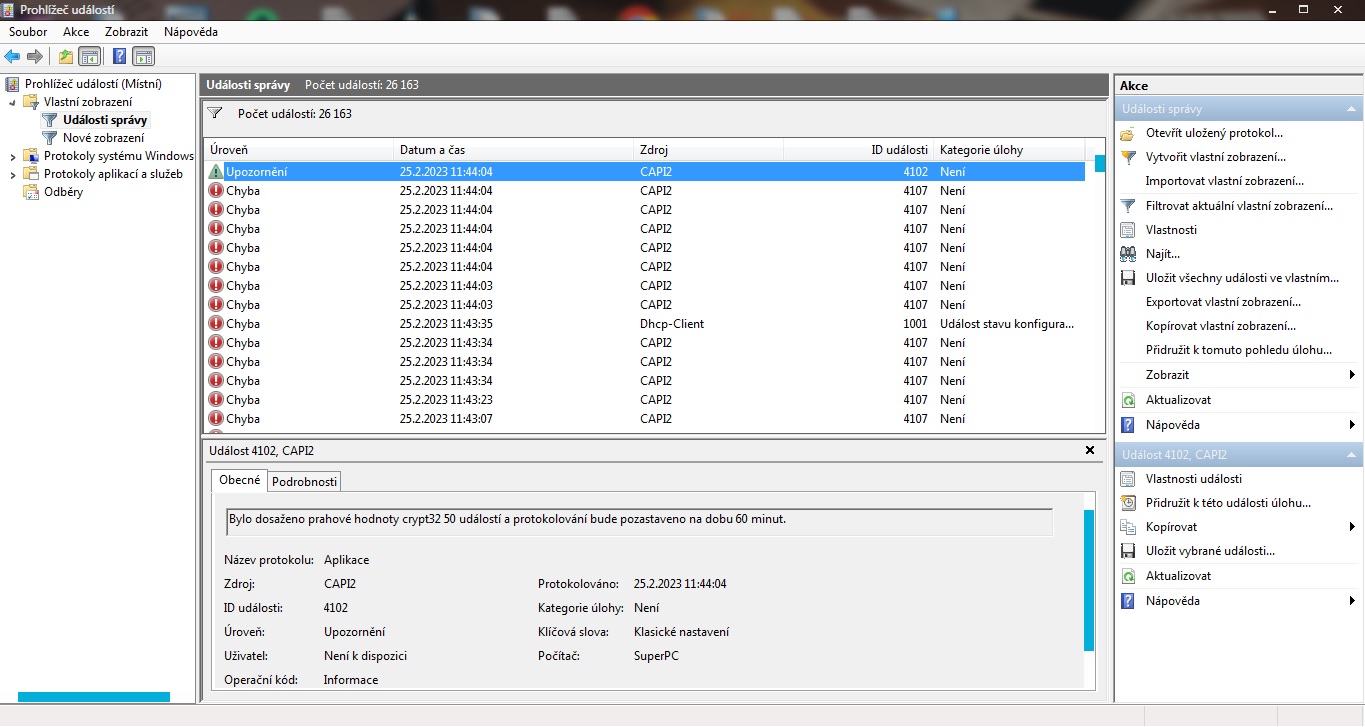Click the up-one-level folder toolbar icon
The height and width of the screenshot is (727, 1365).
click(66, 56)
